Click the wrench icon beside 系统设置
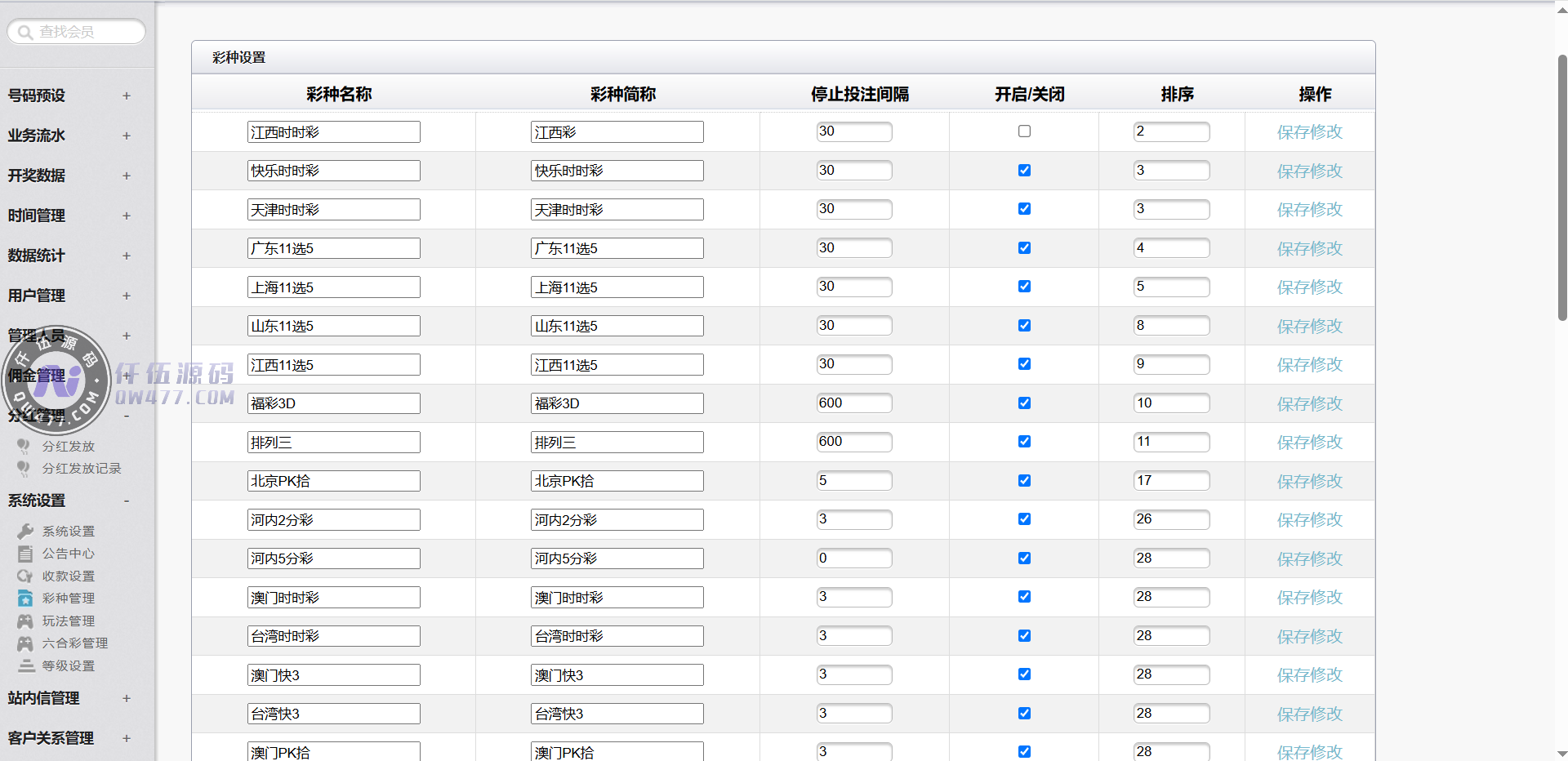1568x761 pixels. [25, 532]
